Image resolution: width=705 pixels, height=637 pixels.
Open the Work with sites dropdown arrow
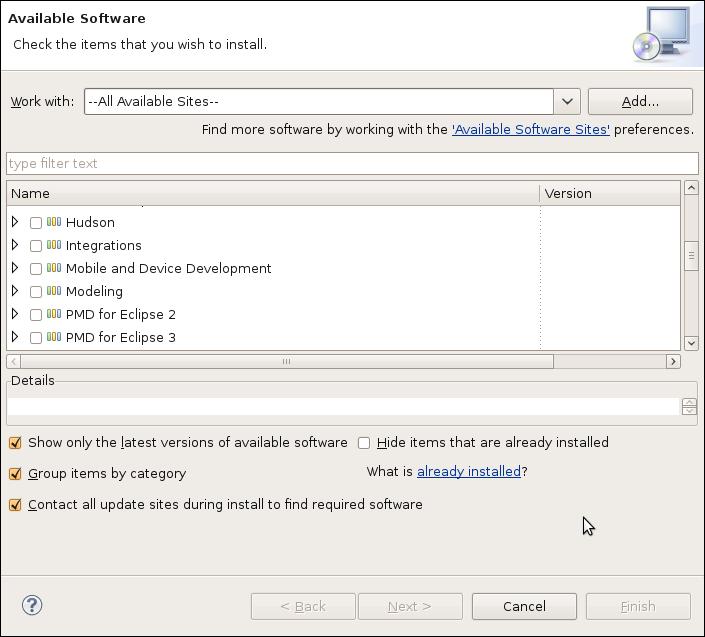pyautogui.click(x=567, y=102)
